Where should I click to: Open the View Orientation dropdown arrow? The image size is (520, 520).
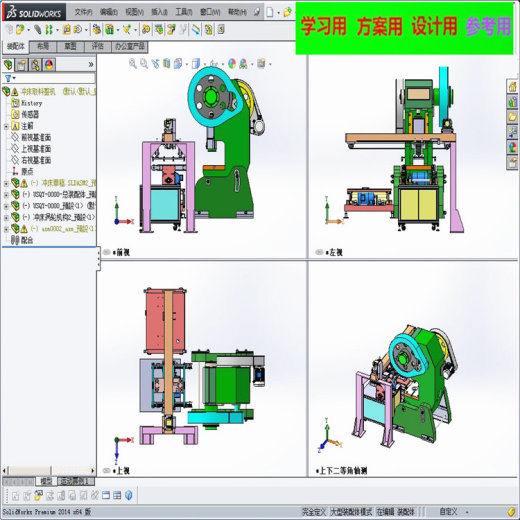(187, 64)
